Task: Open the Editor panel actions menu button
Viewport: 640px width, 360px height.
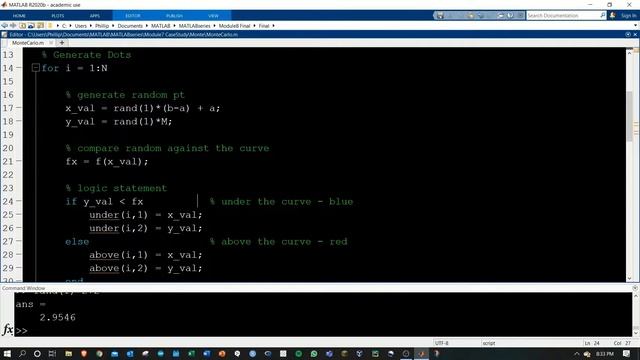Action: point(628,34)
